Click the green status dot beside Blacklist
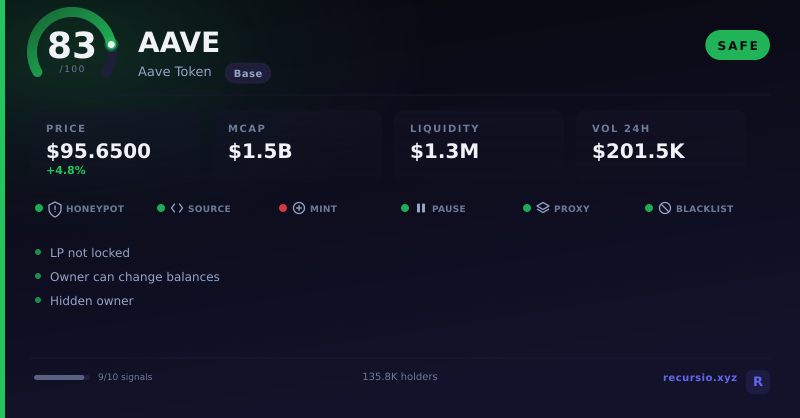 (x=649, y=208)
